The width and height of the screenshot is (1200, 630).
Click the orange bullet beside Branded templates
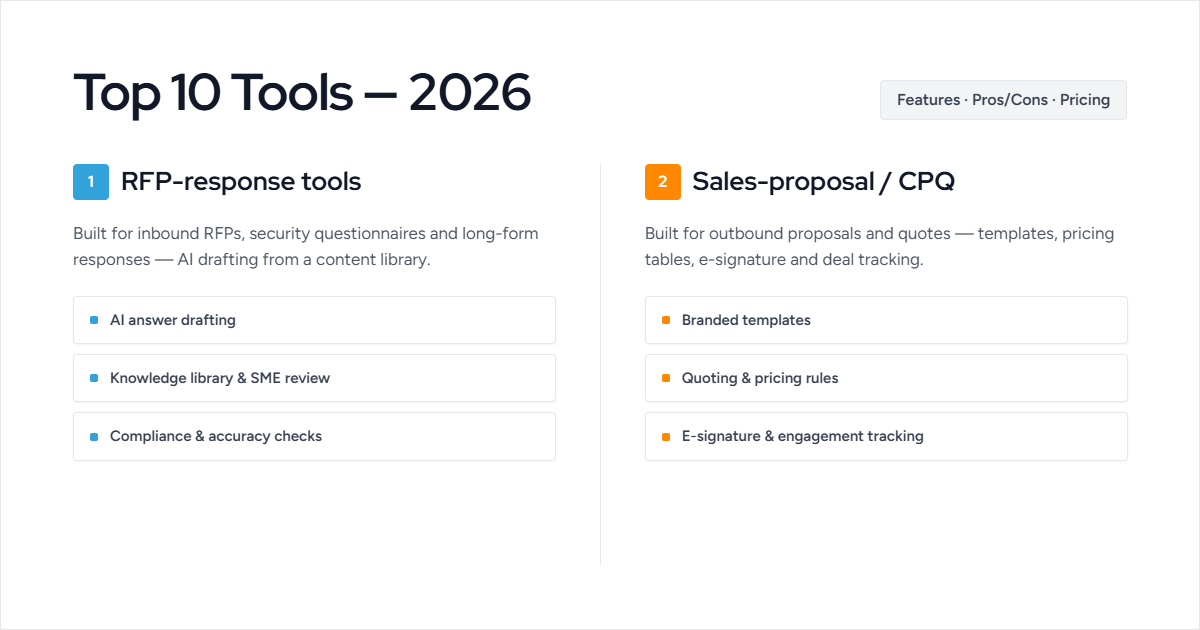pos(666,320)
